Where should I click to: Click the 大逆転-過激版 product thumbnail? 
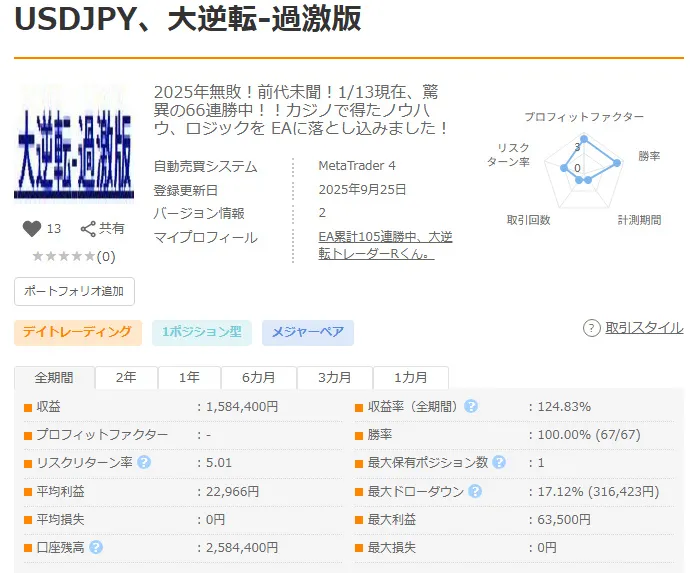pyautogui.click(x=74, y=144)
